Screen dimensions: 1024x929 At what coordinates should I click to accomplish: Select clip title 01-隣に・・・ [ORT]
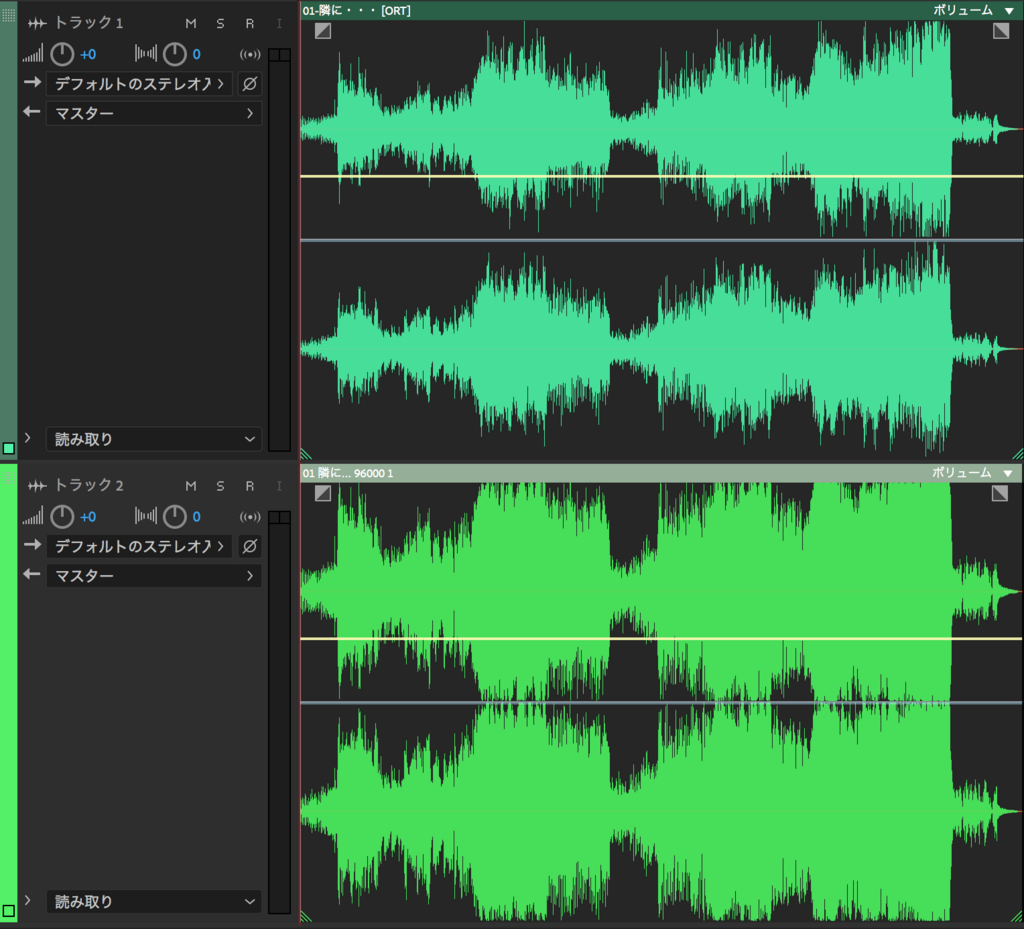pos(357,10)
